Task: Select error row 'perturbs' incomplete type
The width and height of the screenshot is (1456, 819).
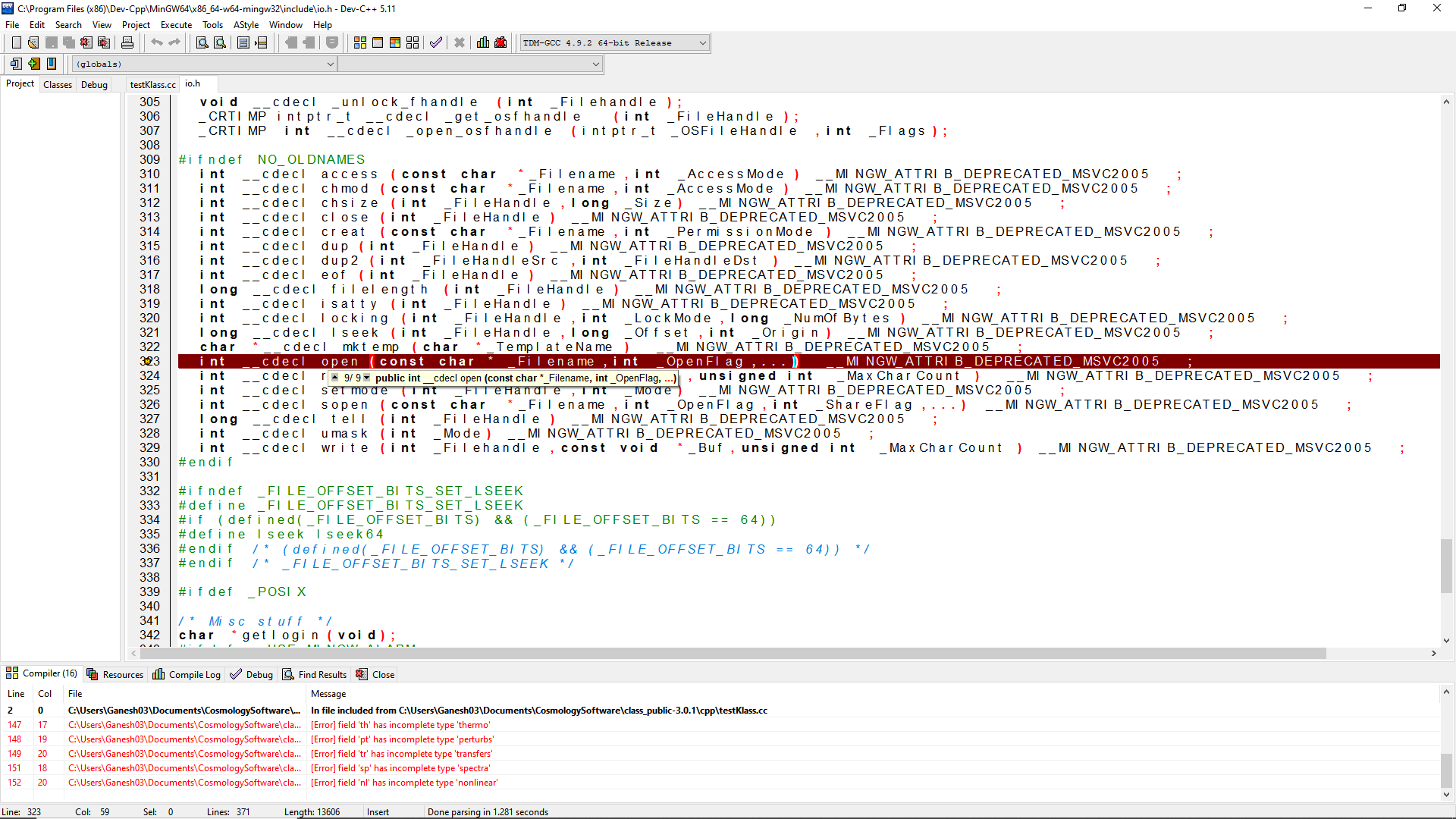Action: (720, 739)
